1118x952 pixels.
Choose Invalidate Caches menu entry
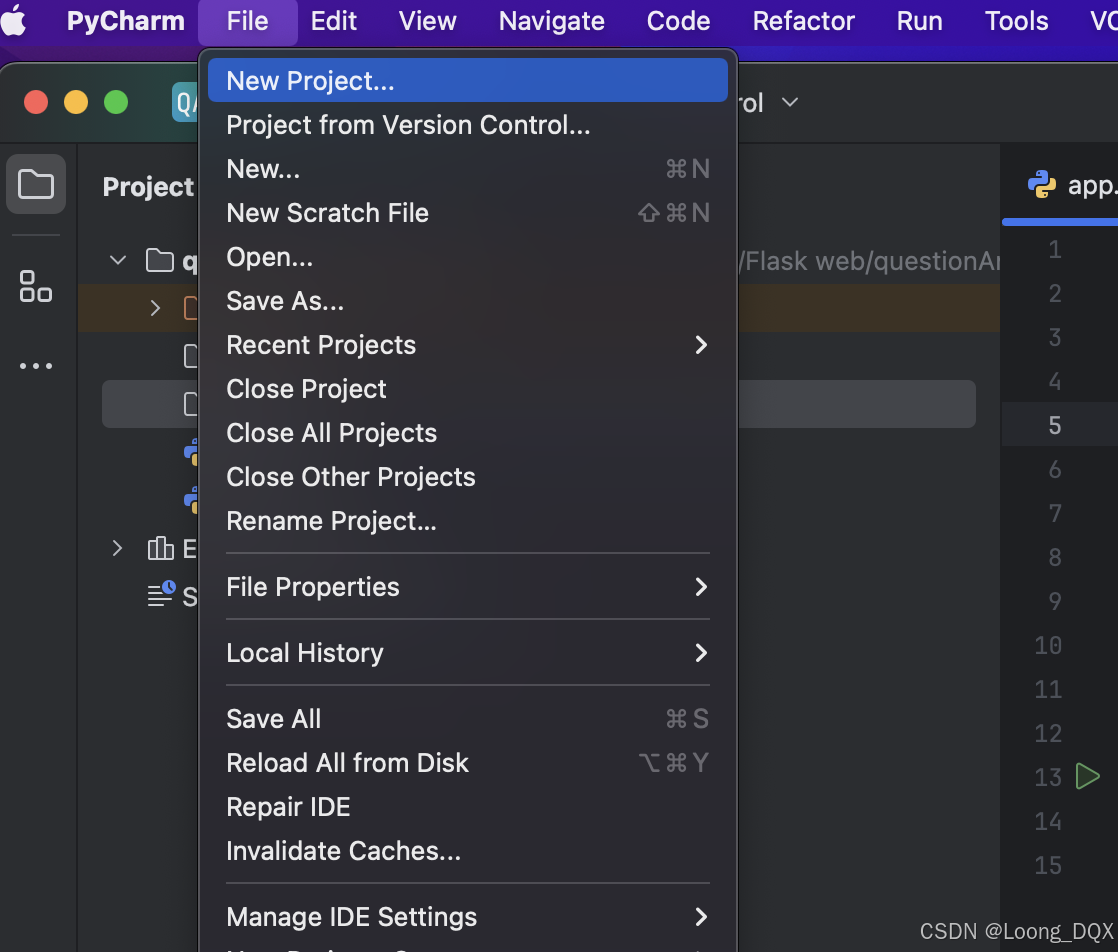click(343, 851)
